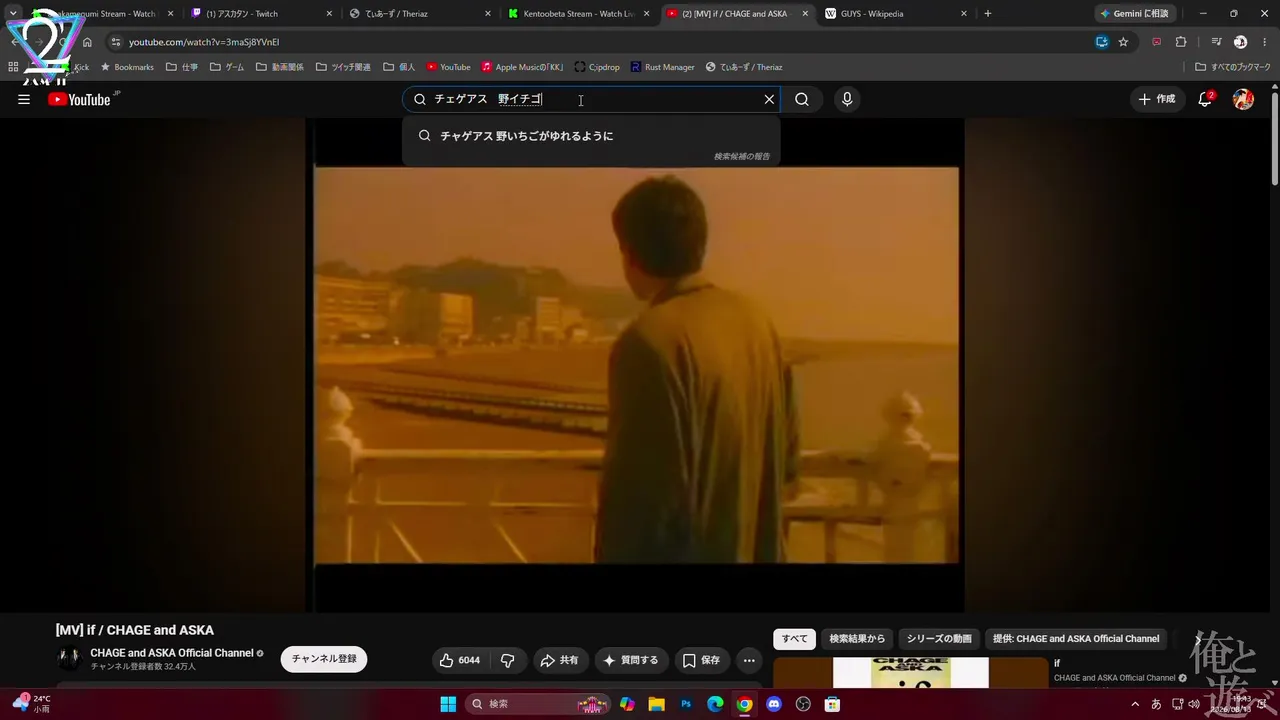Switch to the アスカタン - Twitch tab
Viewport: 1280px width, 720px height.
click(262, 14)
